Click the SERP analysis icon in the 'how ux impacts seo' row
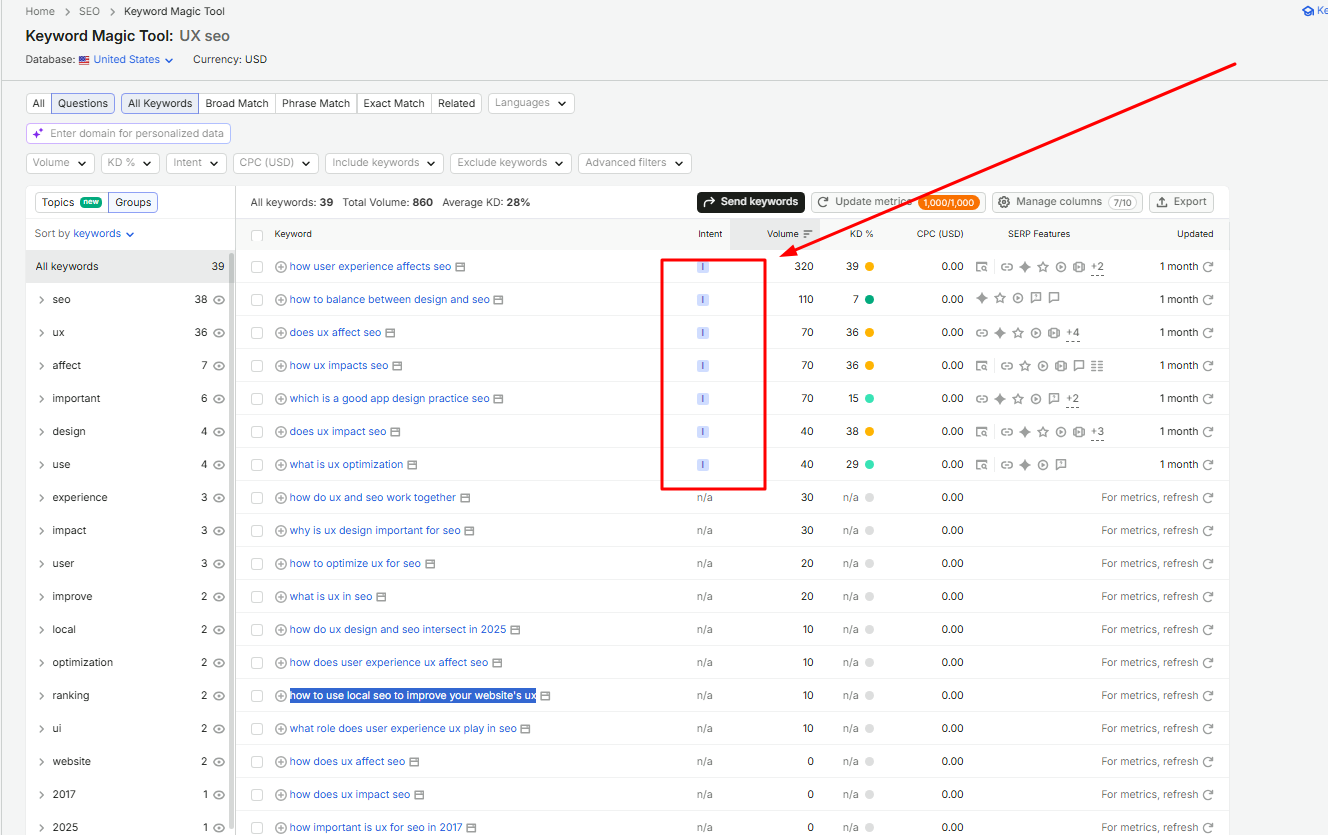 tap(982, 366)
